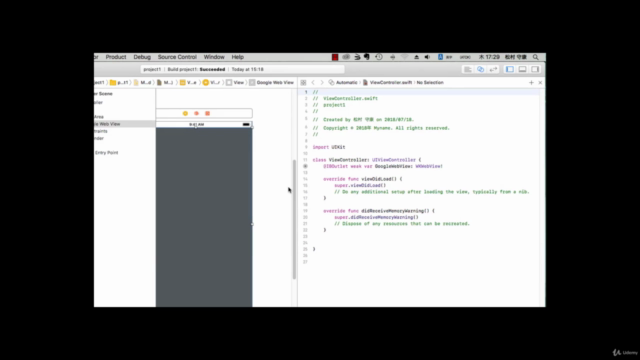Go forward in assistant editor history
Screen dimensions: 640x360
click(322, 82)
